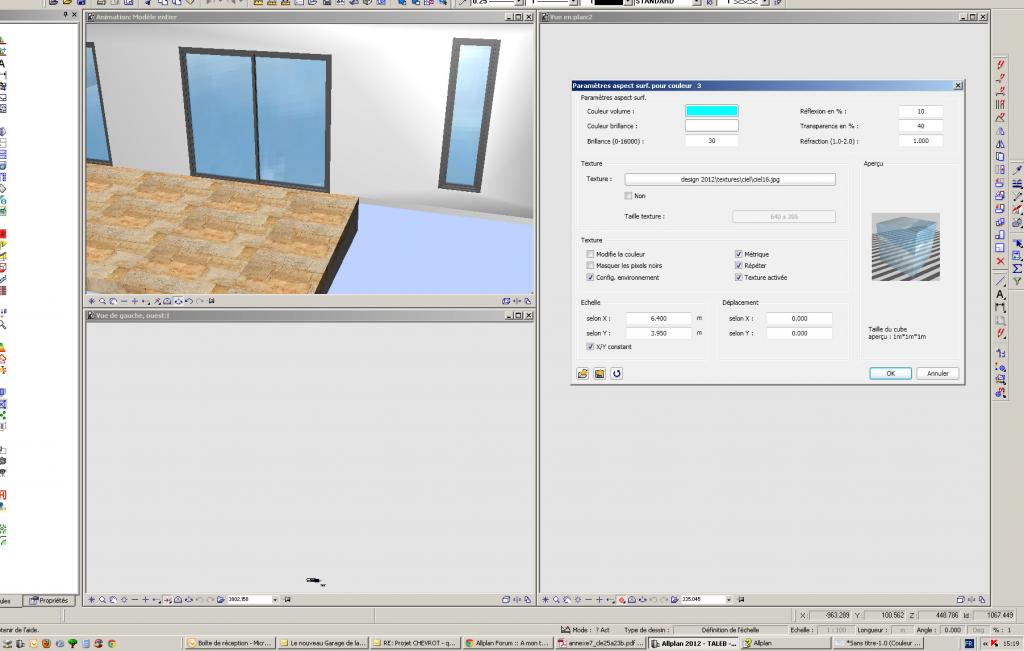Click the Angle value field in status bar

pos(953,630)
